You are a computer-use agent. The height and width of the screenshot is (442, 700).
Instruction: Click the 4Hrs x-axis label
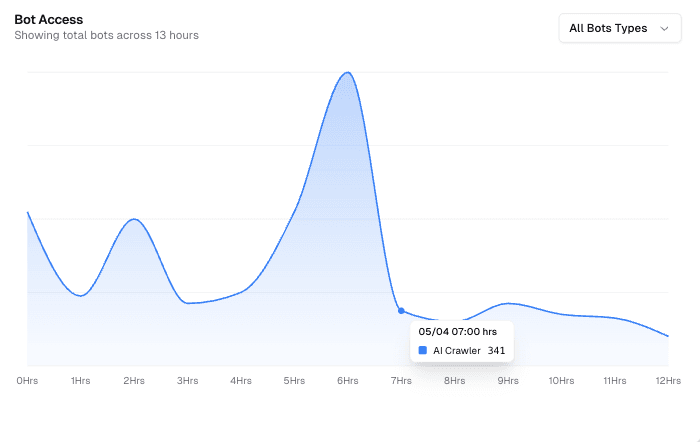click(241, 381)
